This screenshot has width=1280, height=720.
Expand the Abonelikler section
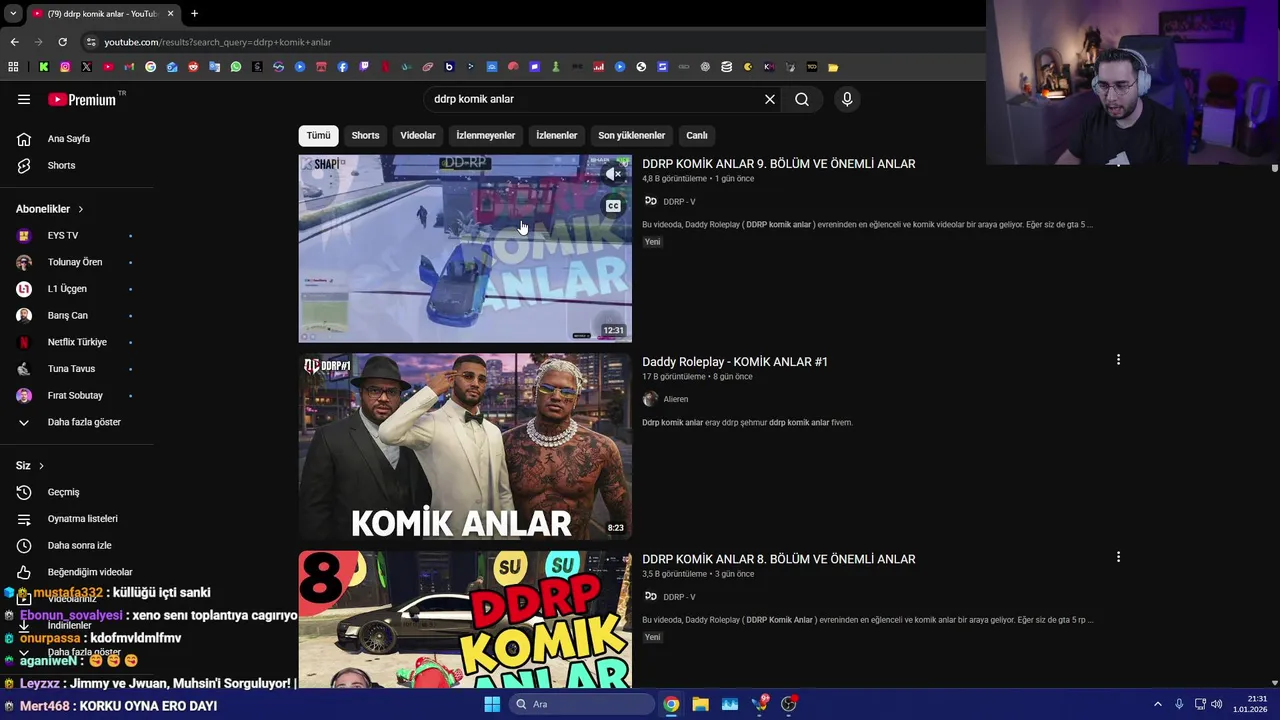coord(50,209)
